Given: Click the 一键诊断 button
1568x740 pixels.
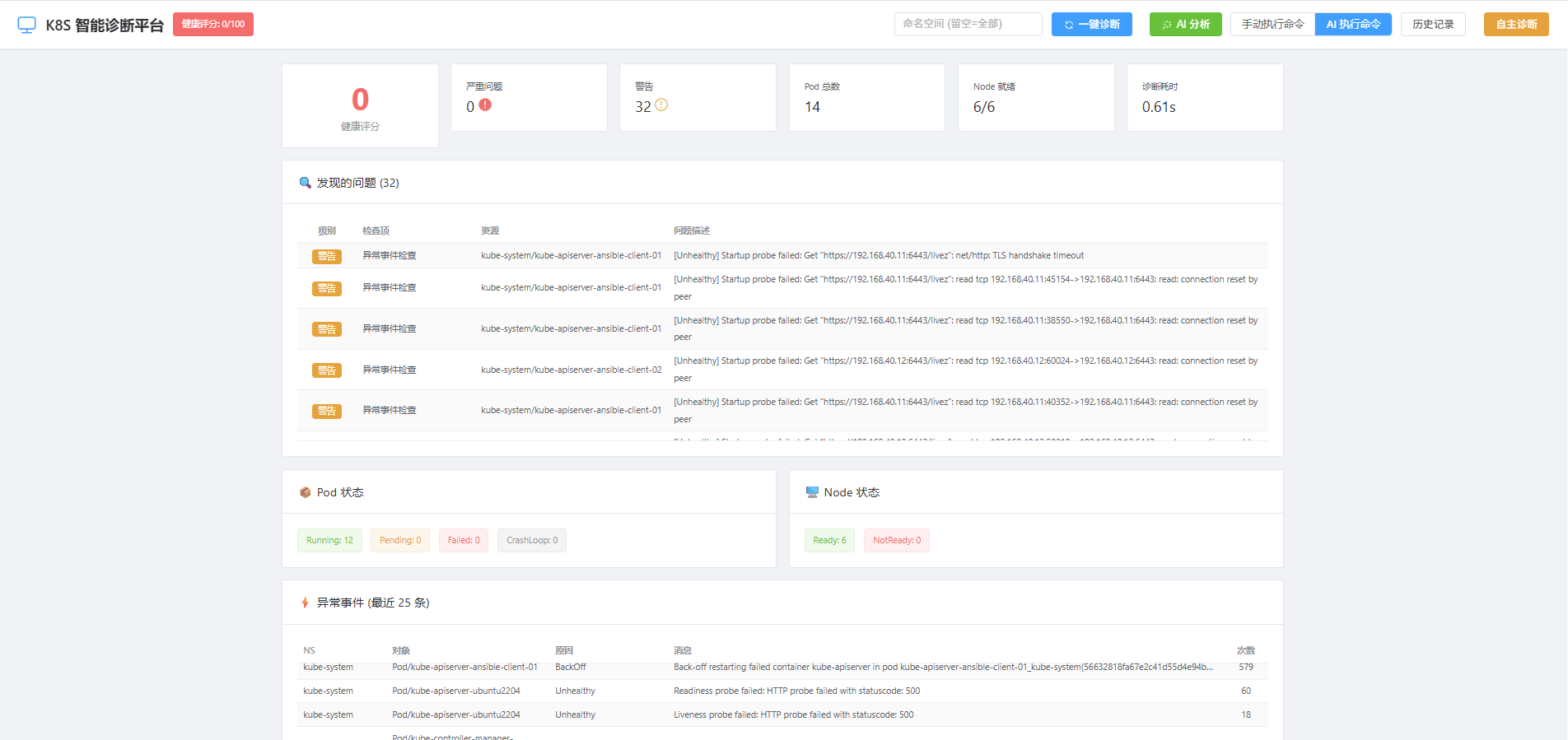Looking at the screenshot, I should click(x=1091, y=25).
